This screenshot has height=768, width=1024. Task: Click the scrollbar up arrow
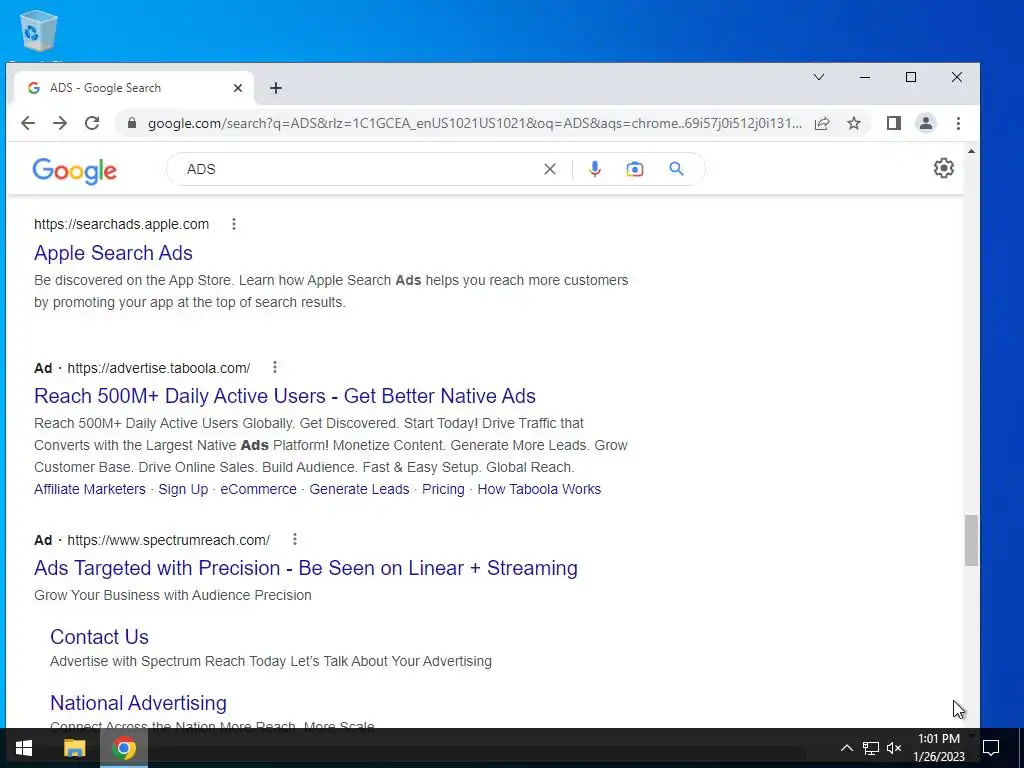[971, 152]
